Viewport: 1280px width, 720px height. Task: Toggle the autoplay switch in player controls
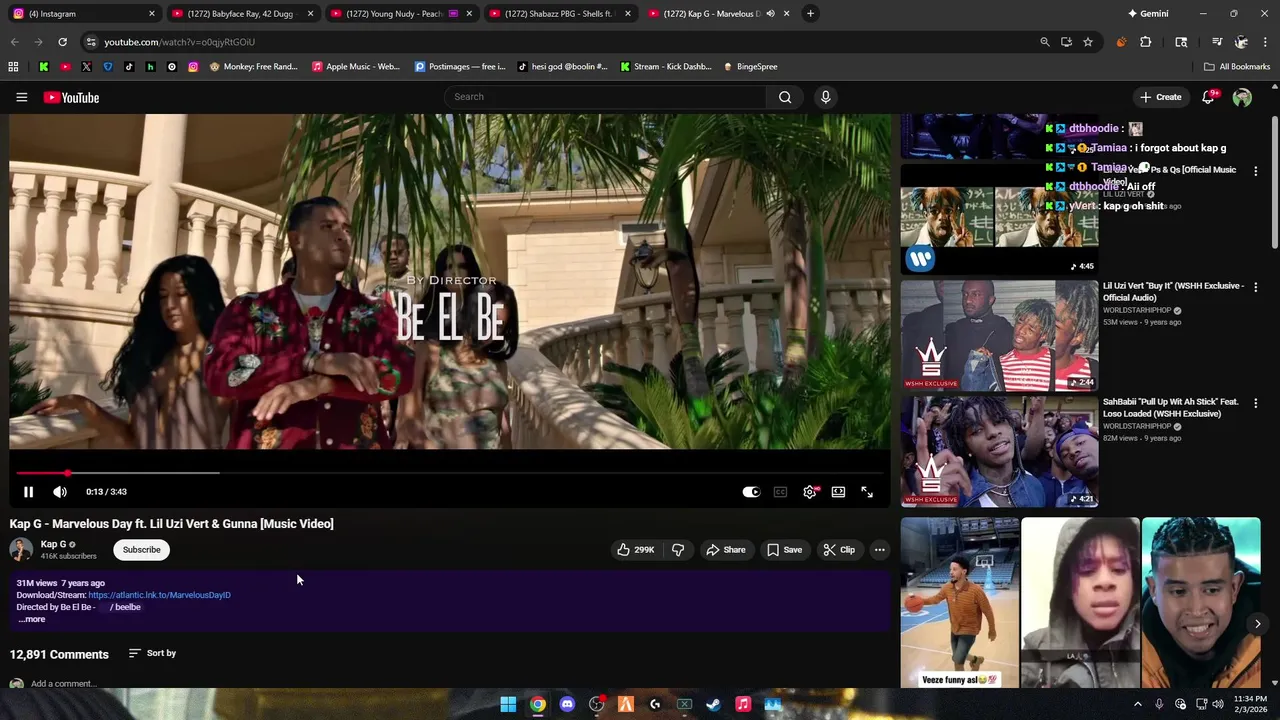(x=751, y=492)
